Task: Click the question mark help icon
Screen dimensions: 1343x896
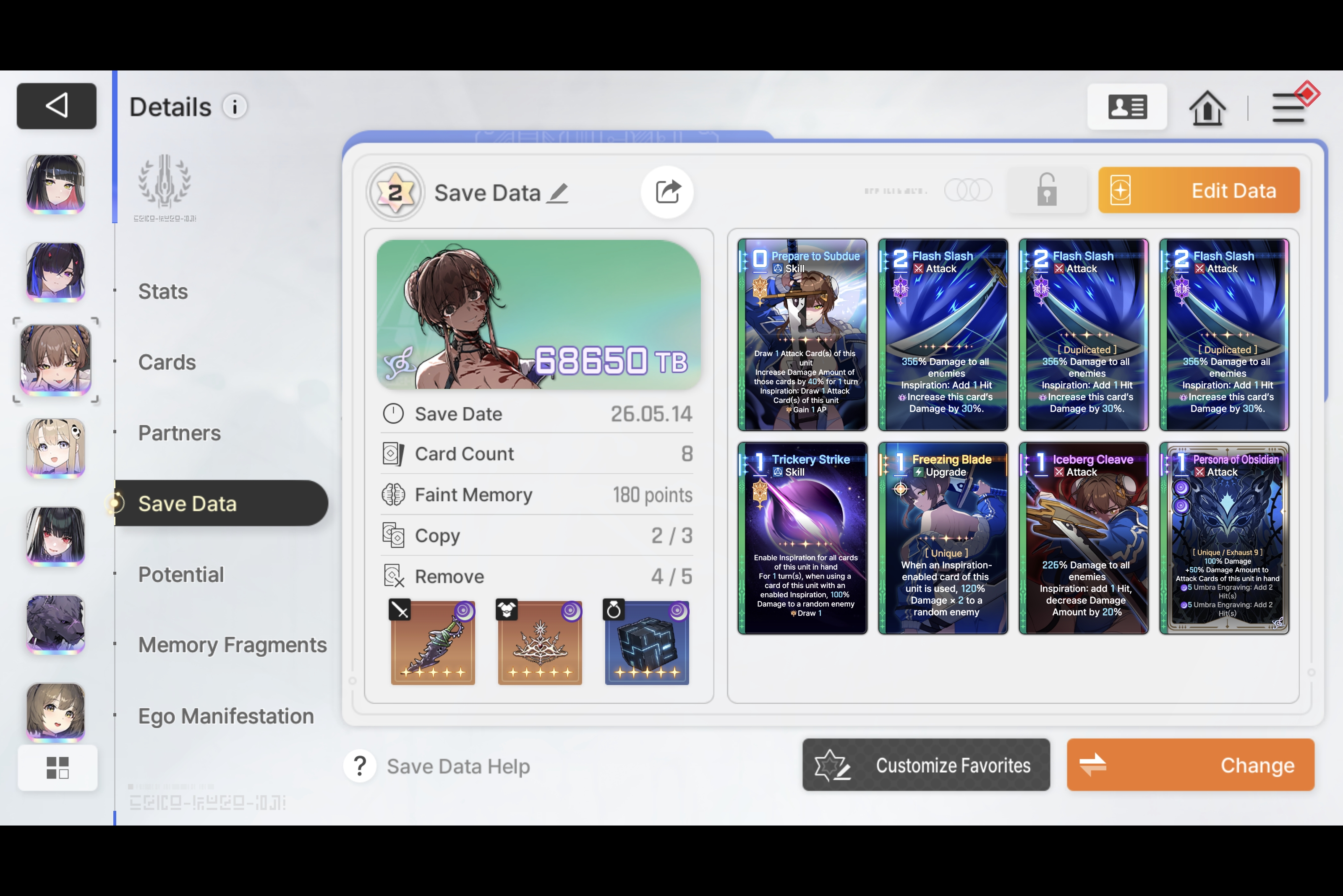Action: point(360,766)
